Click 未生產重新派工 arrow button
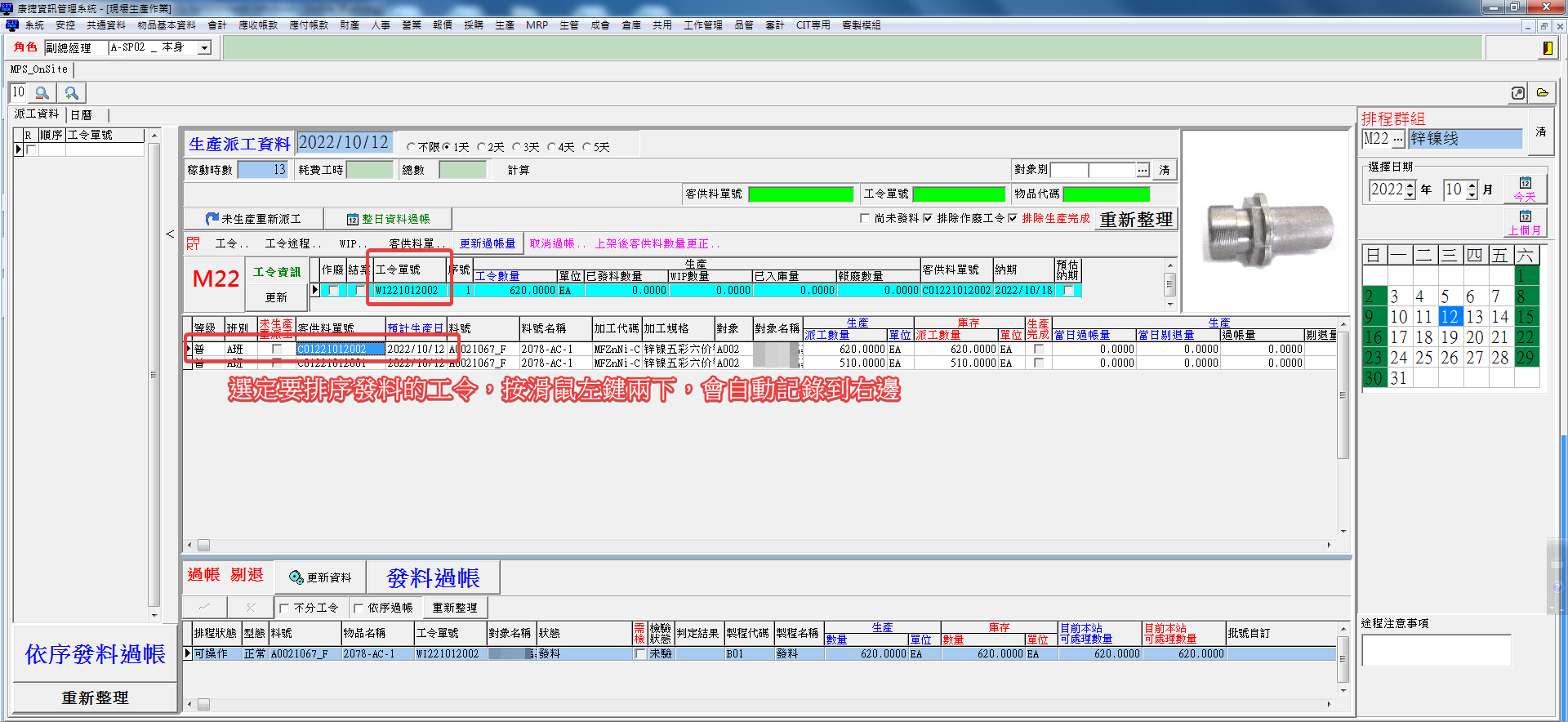The width and height of the screenshot is (1568, 722). (253, 219)
